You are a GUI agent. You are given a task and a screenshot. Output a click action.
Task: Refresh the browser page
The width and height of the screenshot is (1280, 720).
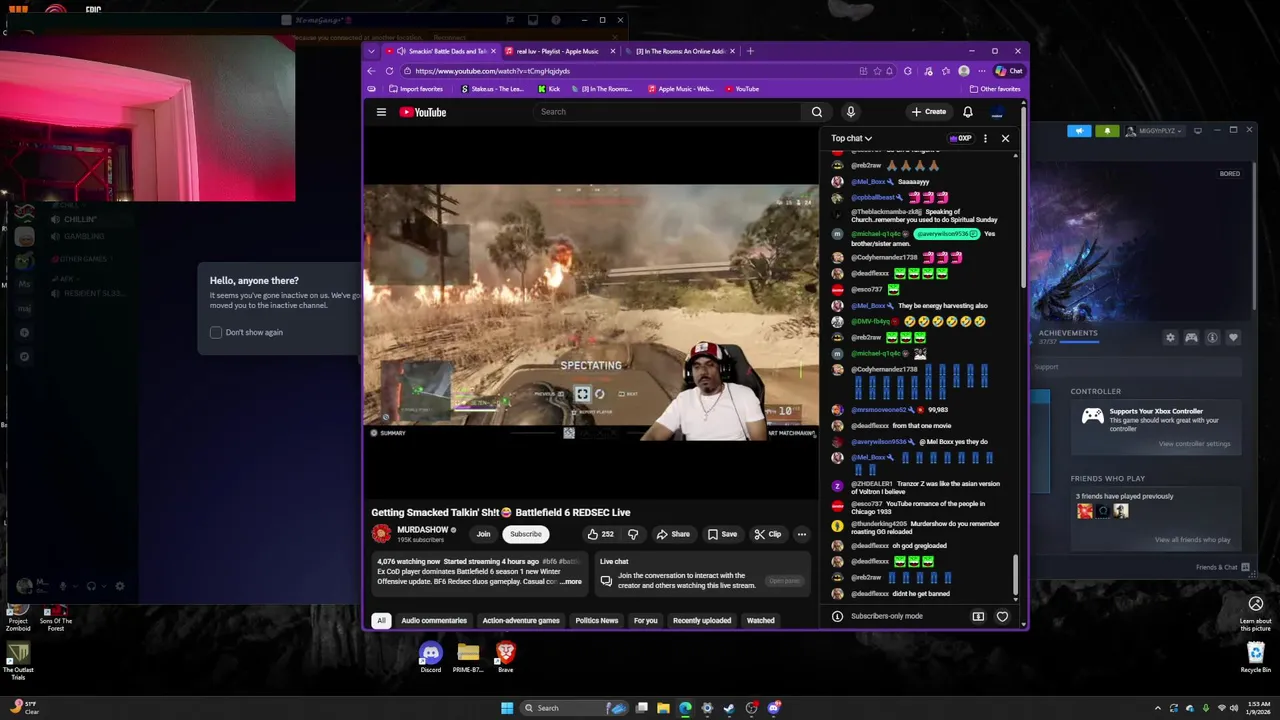[x=388, y=71]
